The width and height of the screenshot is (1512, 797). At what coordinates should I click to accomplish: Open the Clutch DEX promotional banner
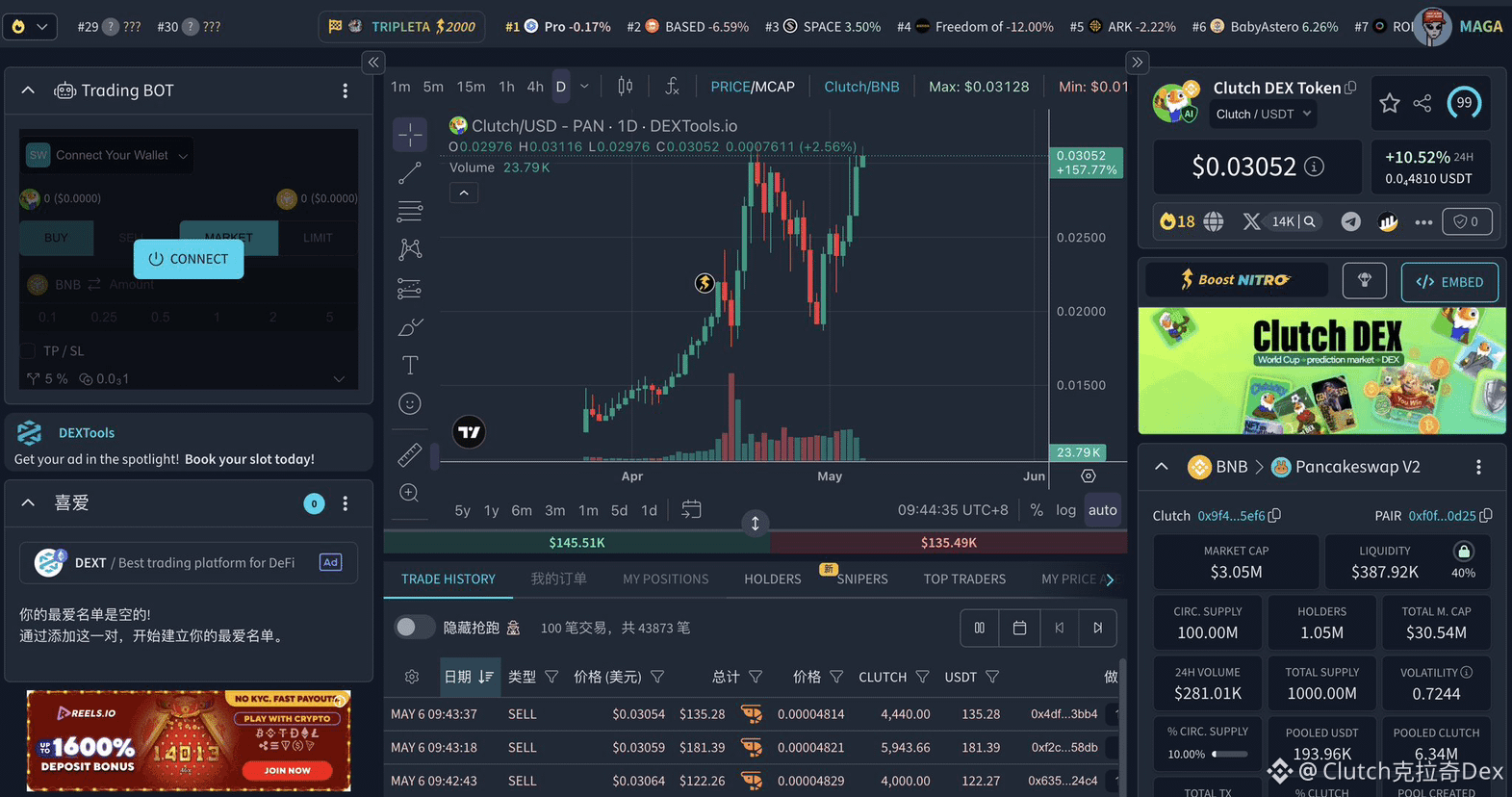1321,371
